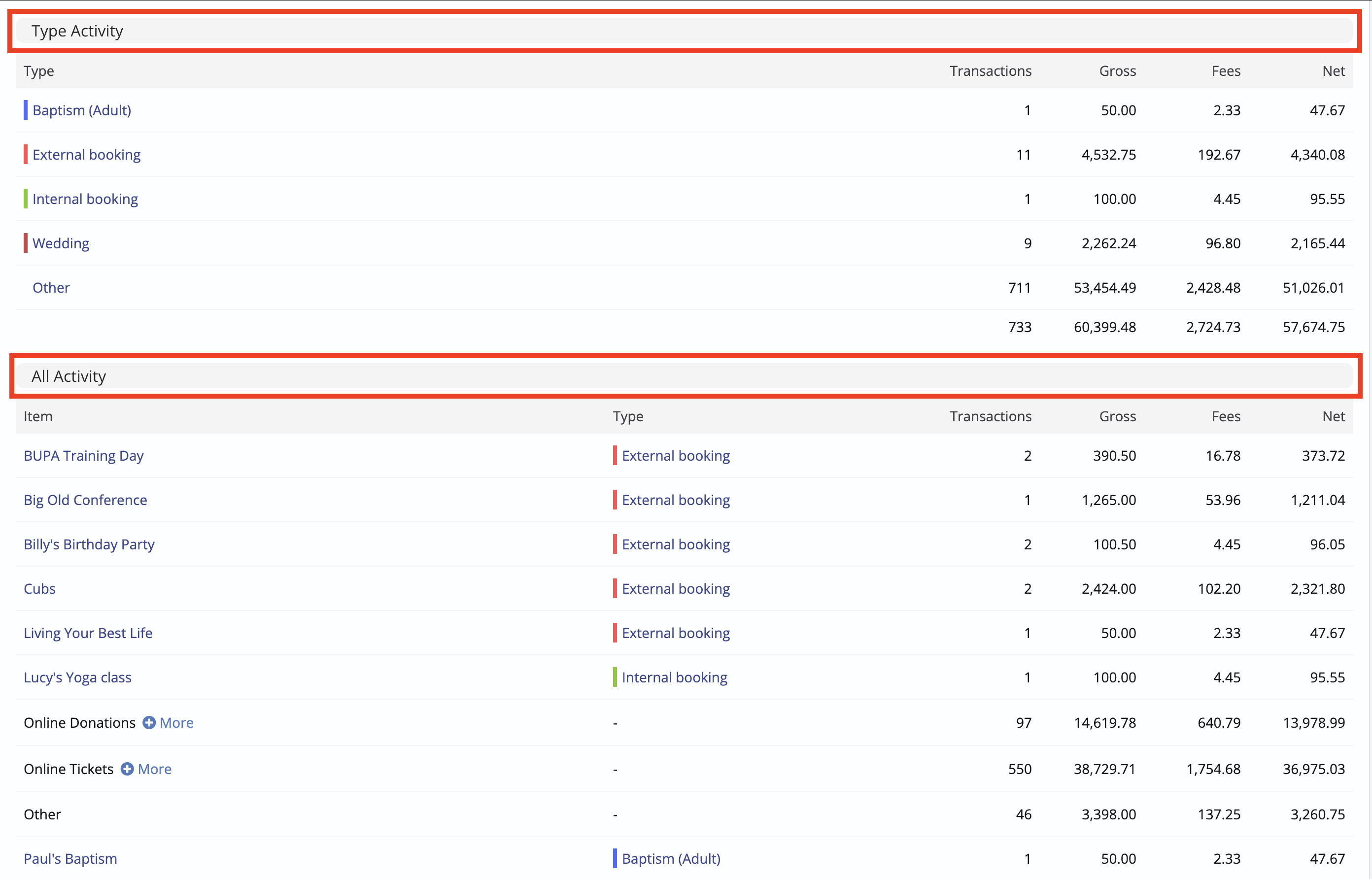Open Baptism (Adult) type link

(82, 110)
